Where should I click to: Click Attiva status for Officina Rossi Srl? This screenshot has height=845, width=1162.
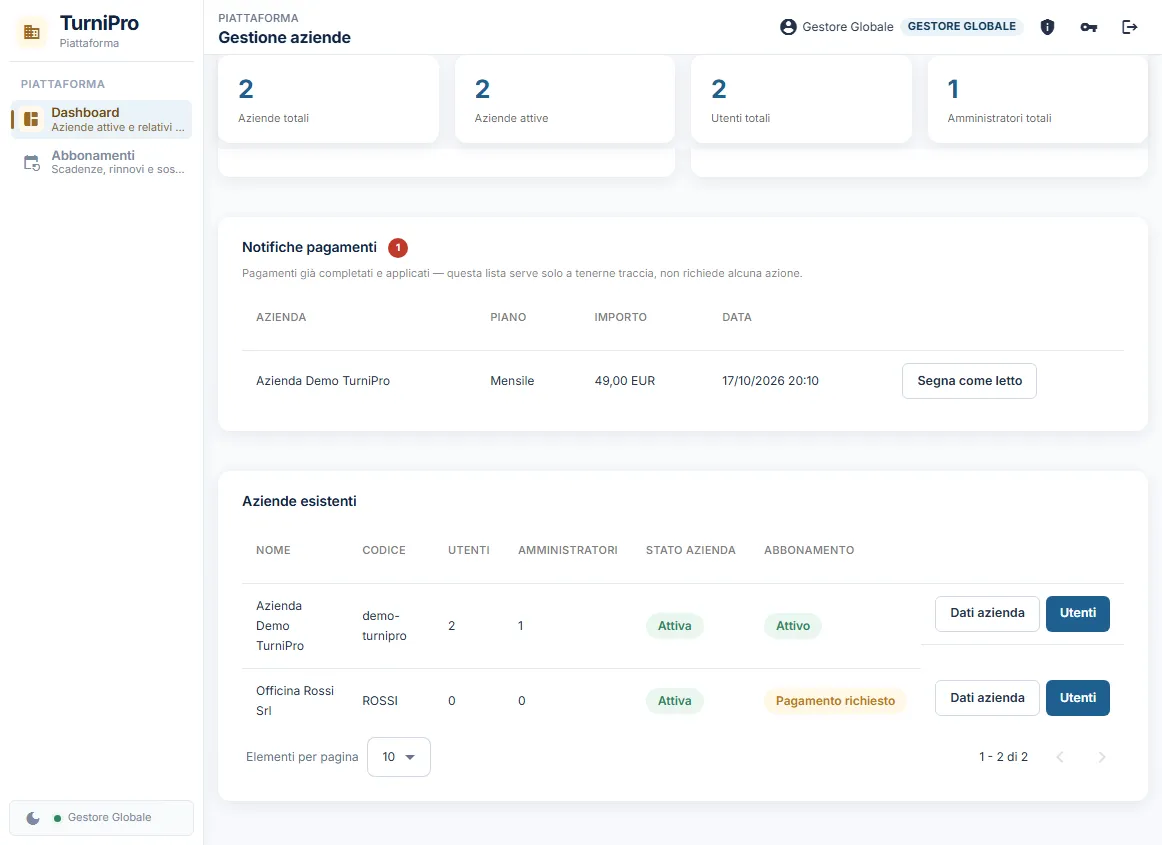[x=674, y=701]
